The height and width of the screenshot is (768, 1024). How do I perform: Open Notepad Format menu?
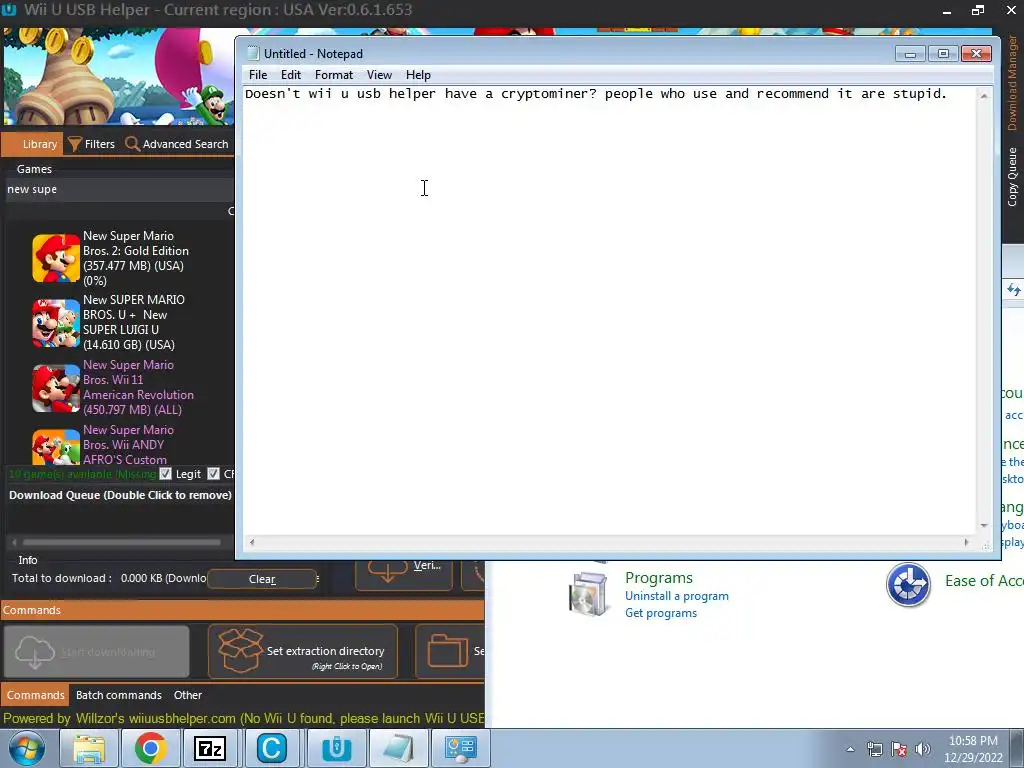click(x=334, y=75)
